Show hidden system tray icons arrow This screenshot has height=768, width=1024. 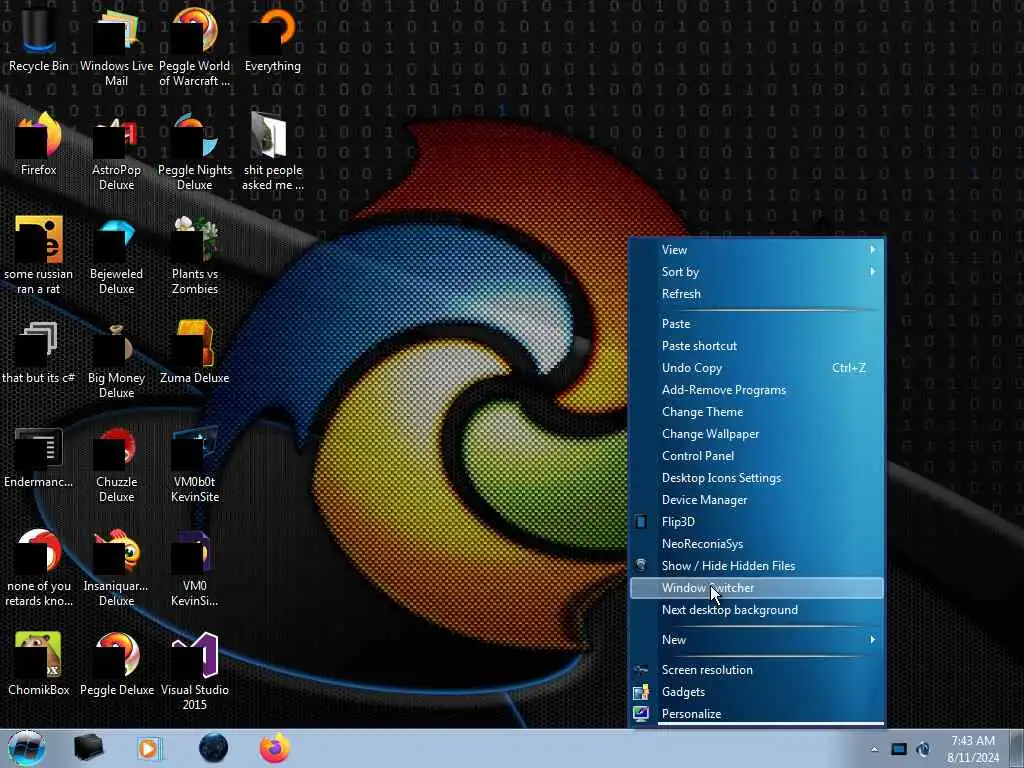point(874,749)
